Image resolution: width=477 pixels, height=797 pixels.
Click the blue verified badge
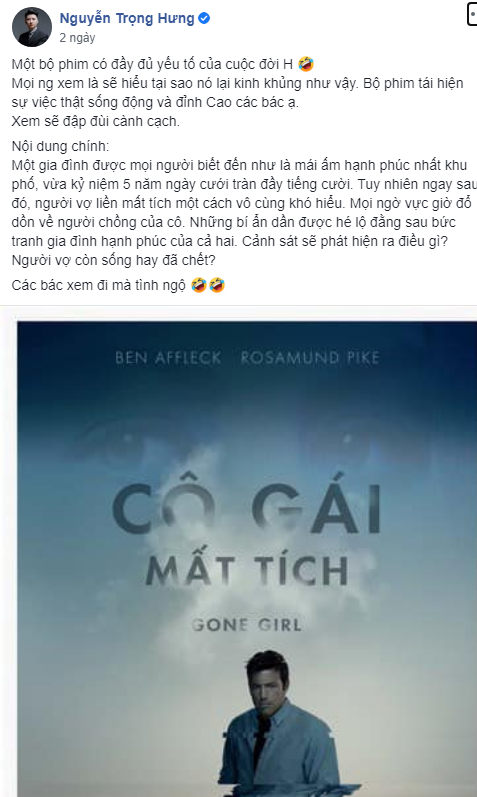(x=204, y=19)
